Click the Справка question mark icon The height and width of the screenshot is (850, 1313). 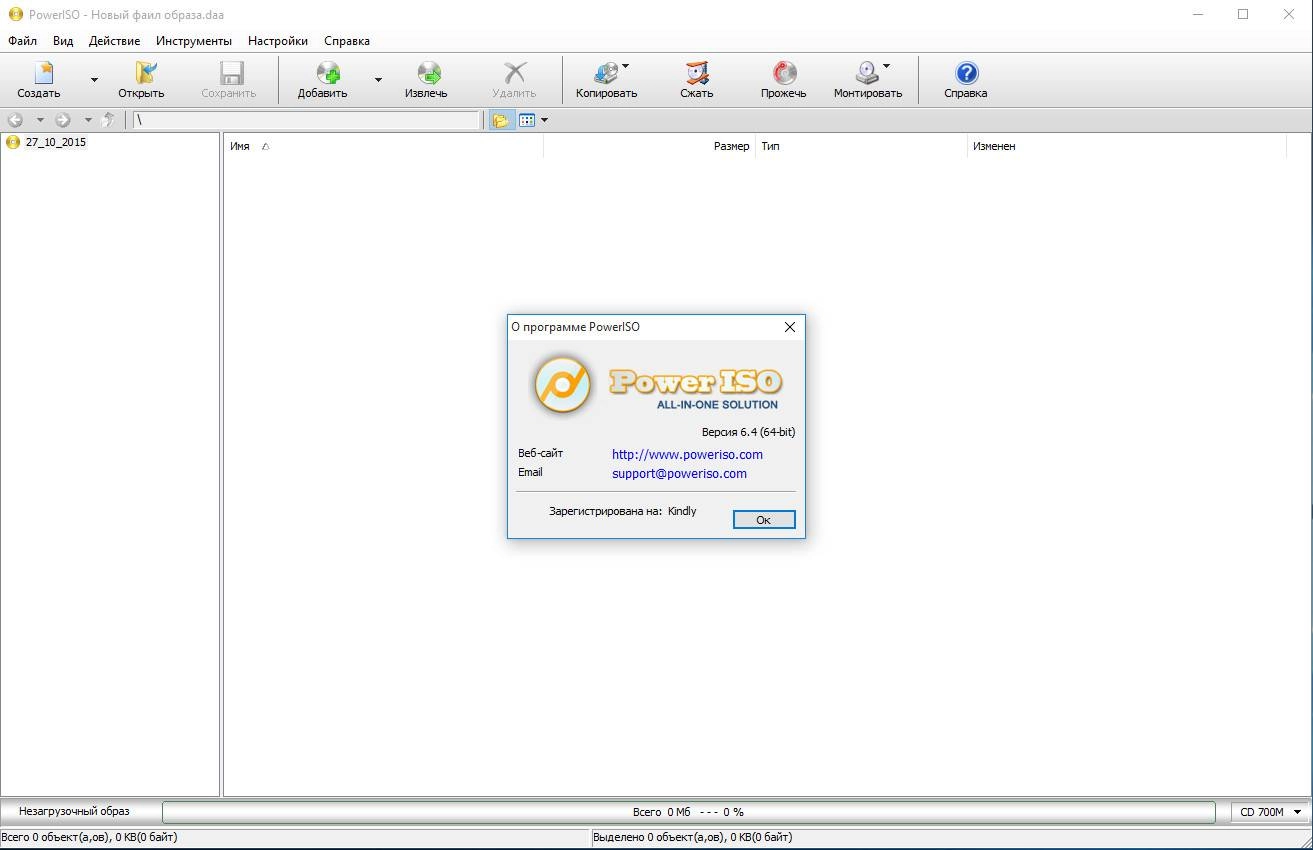[x=967, y=73]
